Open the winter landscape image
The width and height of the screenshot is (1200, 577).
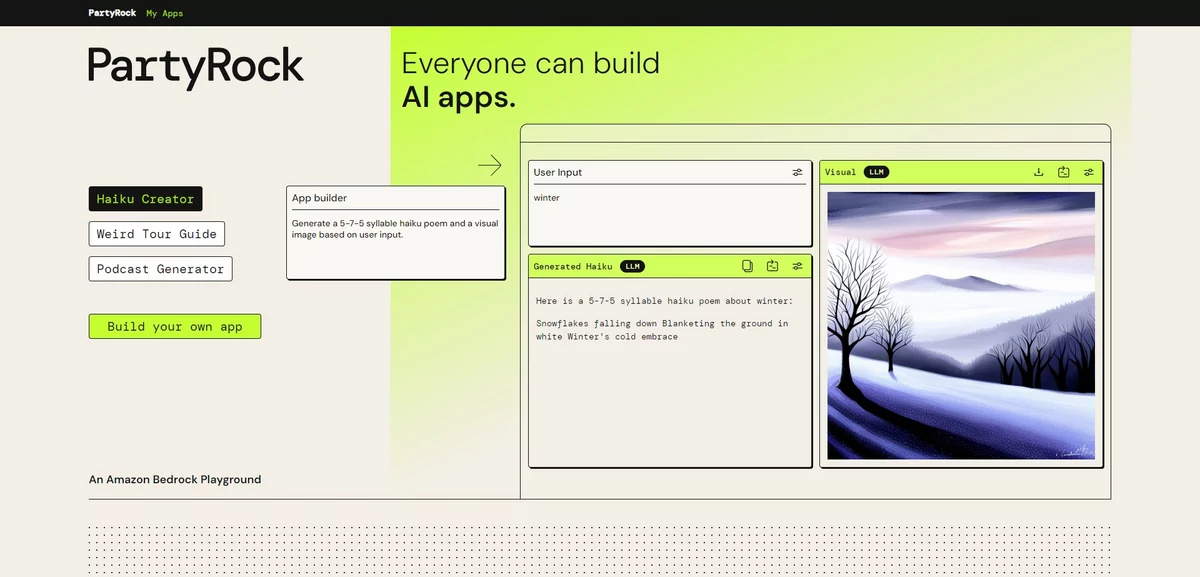(x=961, y=325)
